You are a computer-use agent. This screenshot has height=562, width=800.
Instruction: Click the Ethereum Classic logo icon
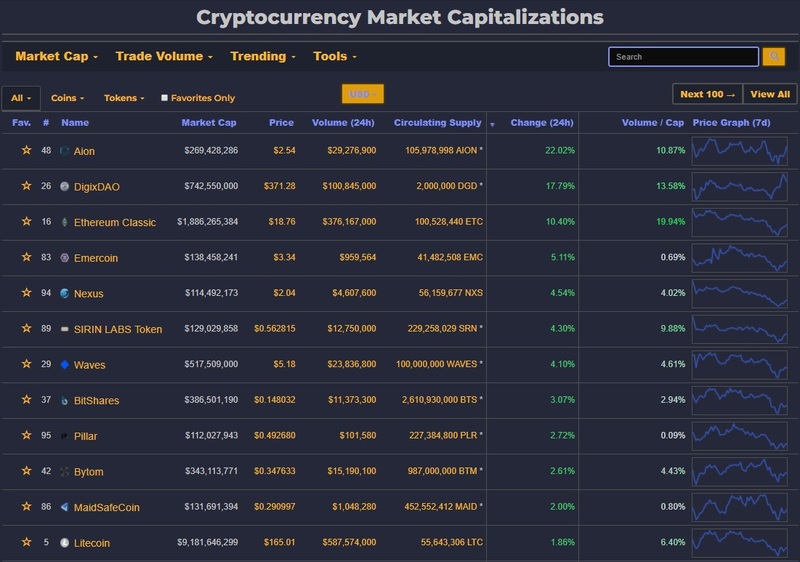[x=64, y=222]
